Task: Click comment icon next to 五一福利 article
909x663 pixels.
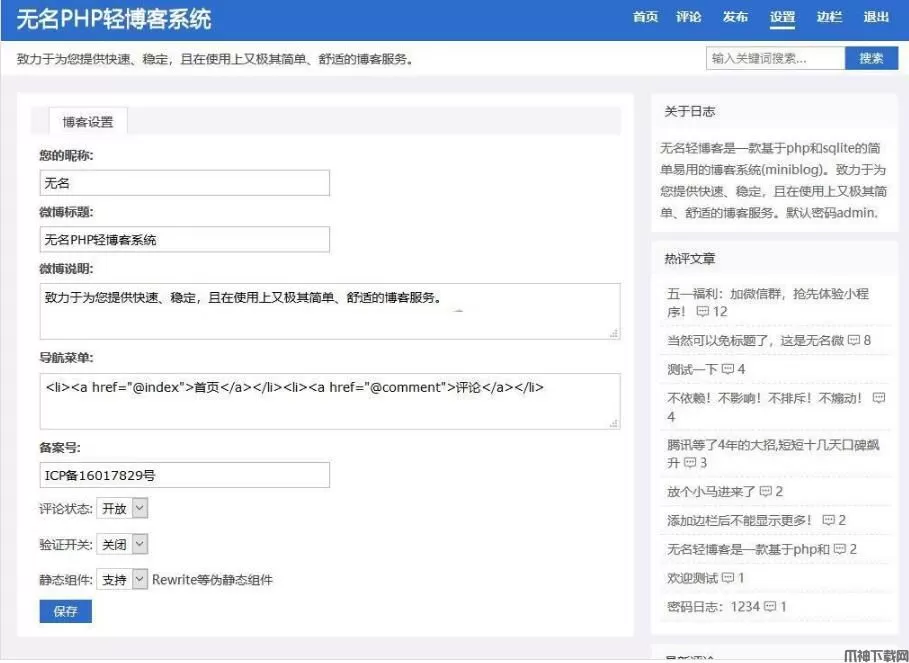Action: [x=703, y=312]
